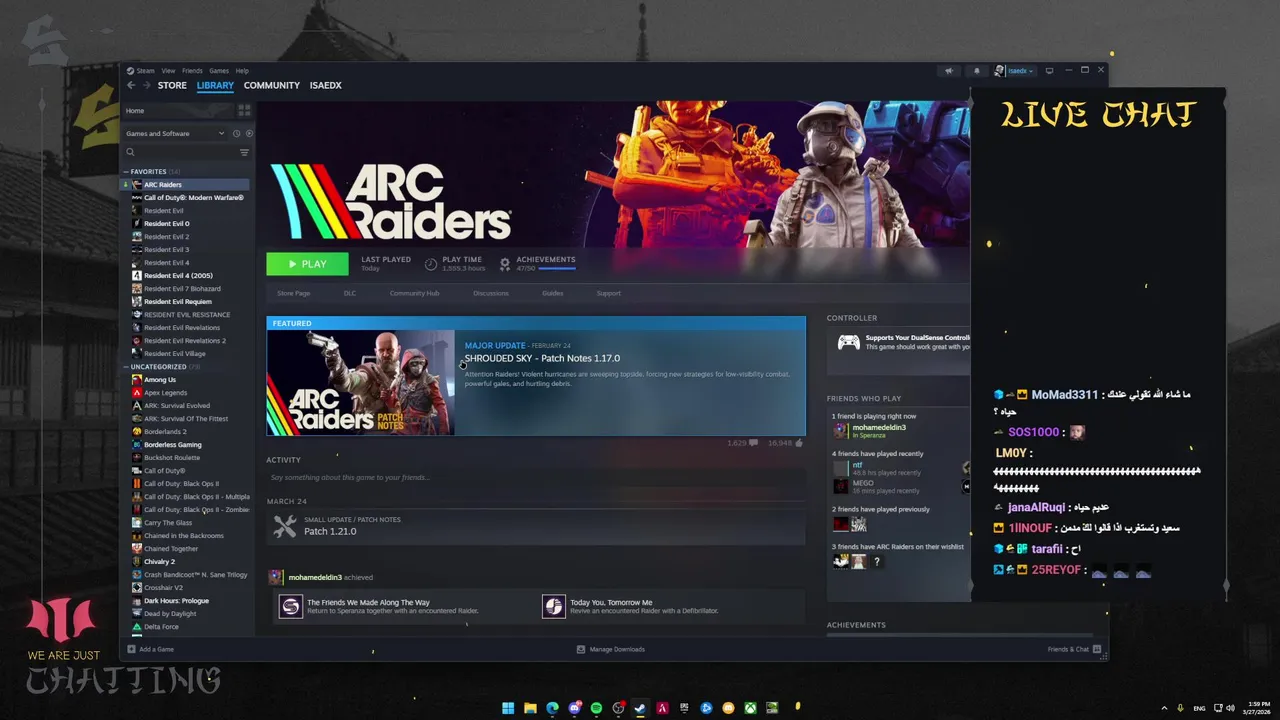
Task: Open the View menu
Action: point(169,71)
